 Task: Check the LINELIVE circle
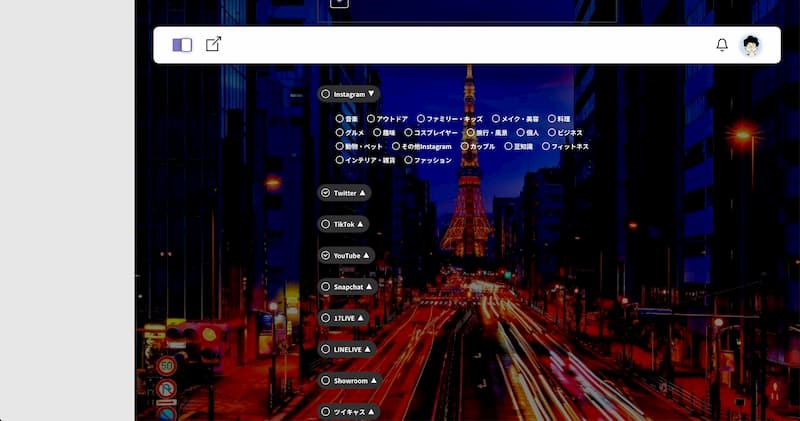pyautogui.click(x=326, y=349)
